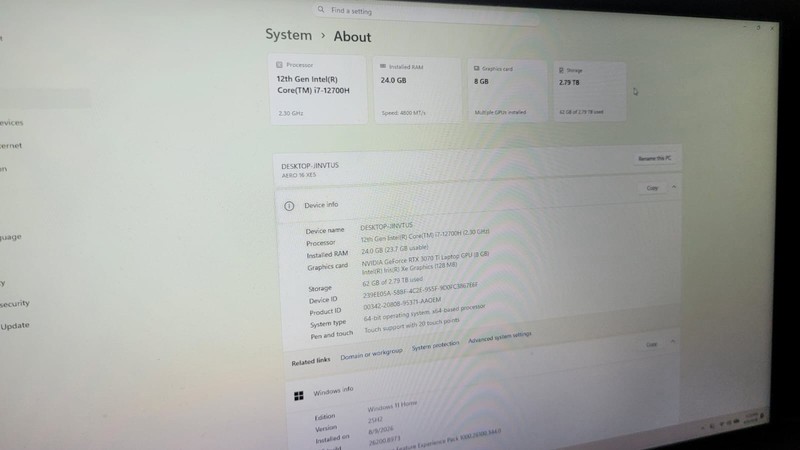Click NVIDIA GeForce RTX 3070 Ti text
This screenshot has height=450, width=800.
425,258
